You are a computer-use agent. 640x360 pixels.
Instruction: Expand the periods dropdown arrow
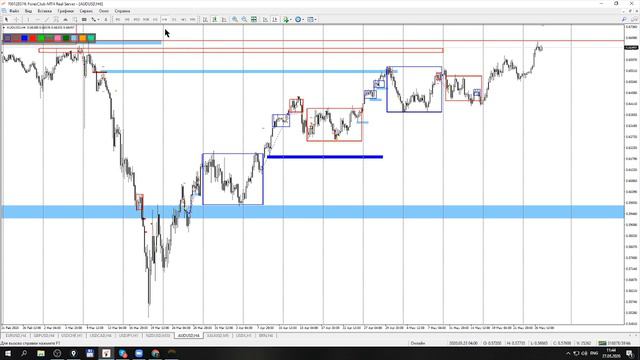click(x=303, y=19)
